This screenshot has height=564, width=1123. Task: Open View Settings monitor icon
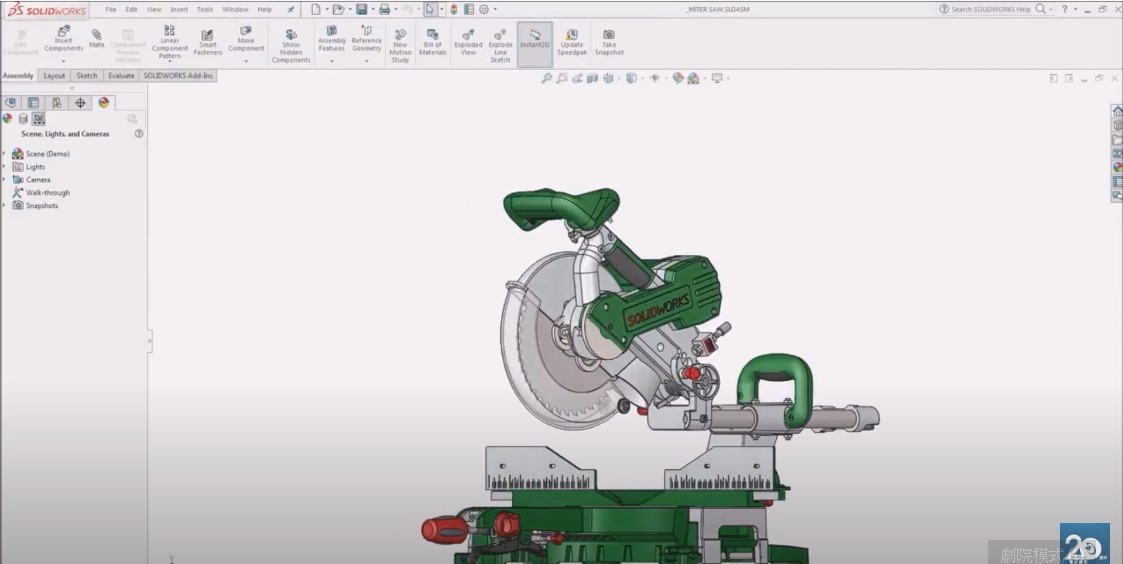(717, 78)
